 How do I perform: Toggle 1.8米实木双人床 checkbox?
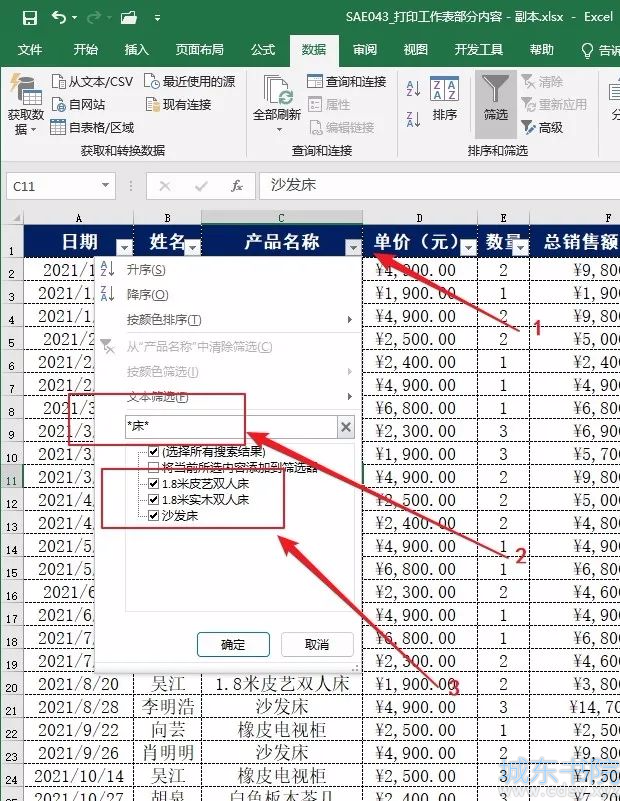tap(153, 499)
